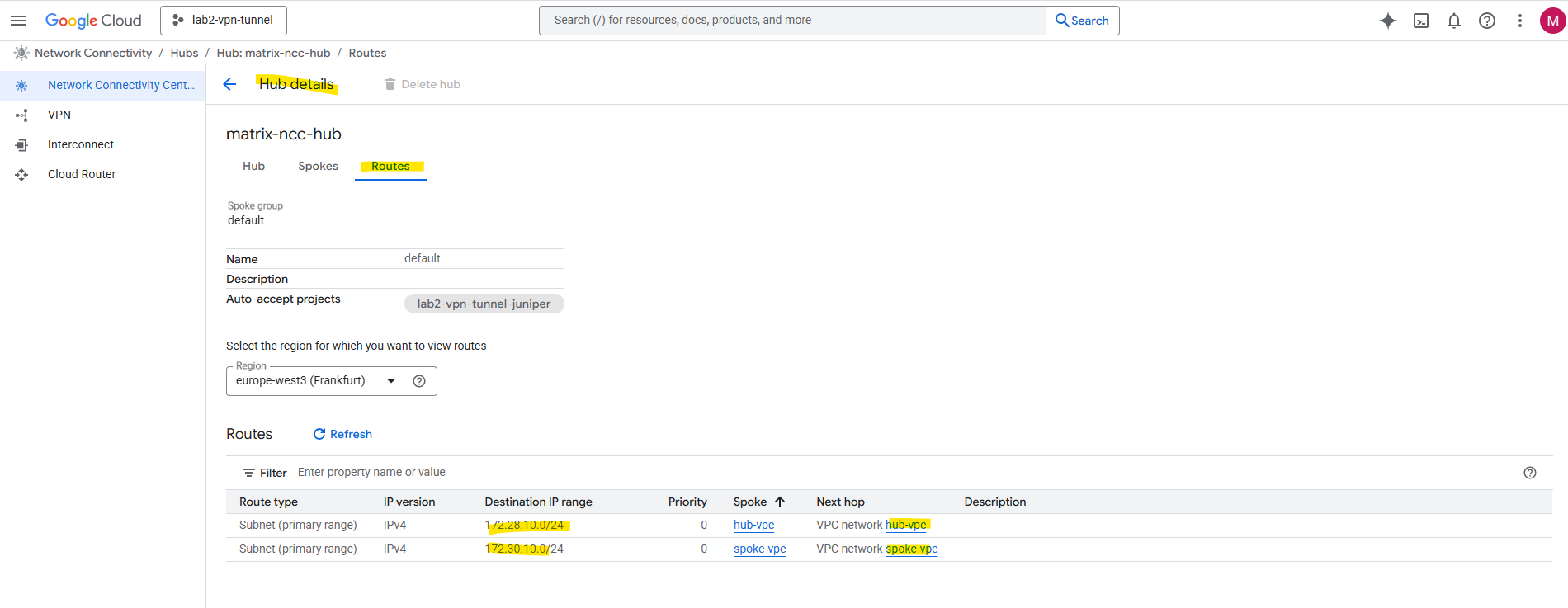Open the hub-vpc spoke link
The width and height of the screenshot is (1568, 608).
[753, 525]
